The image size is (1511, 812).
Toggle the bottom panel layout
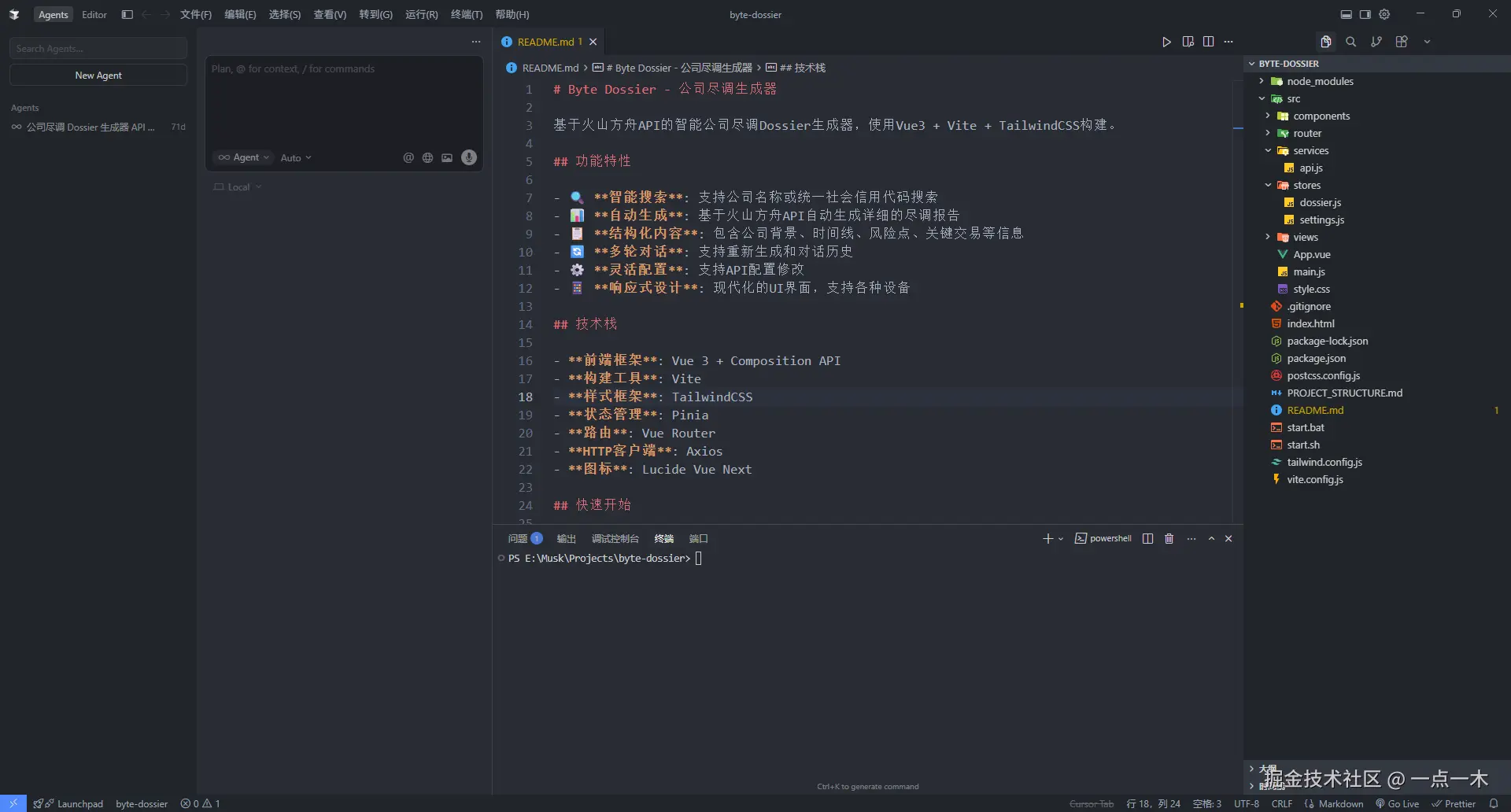pyautogui.click(x=1347, y=14)
